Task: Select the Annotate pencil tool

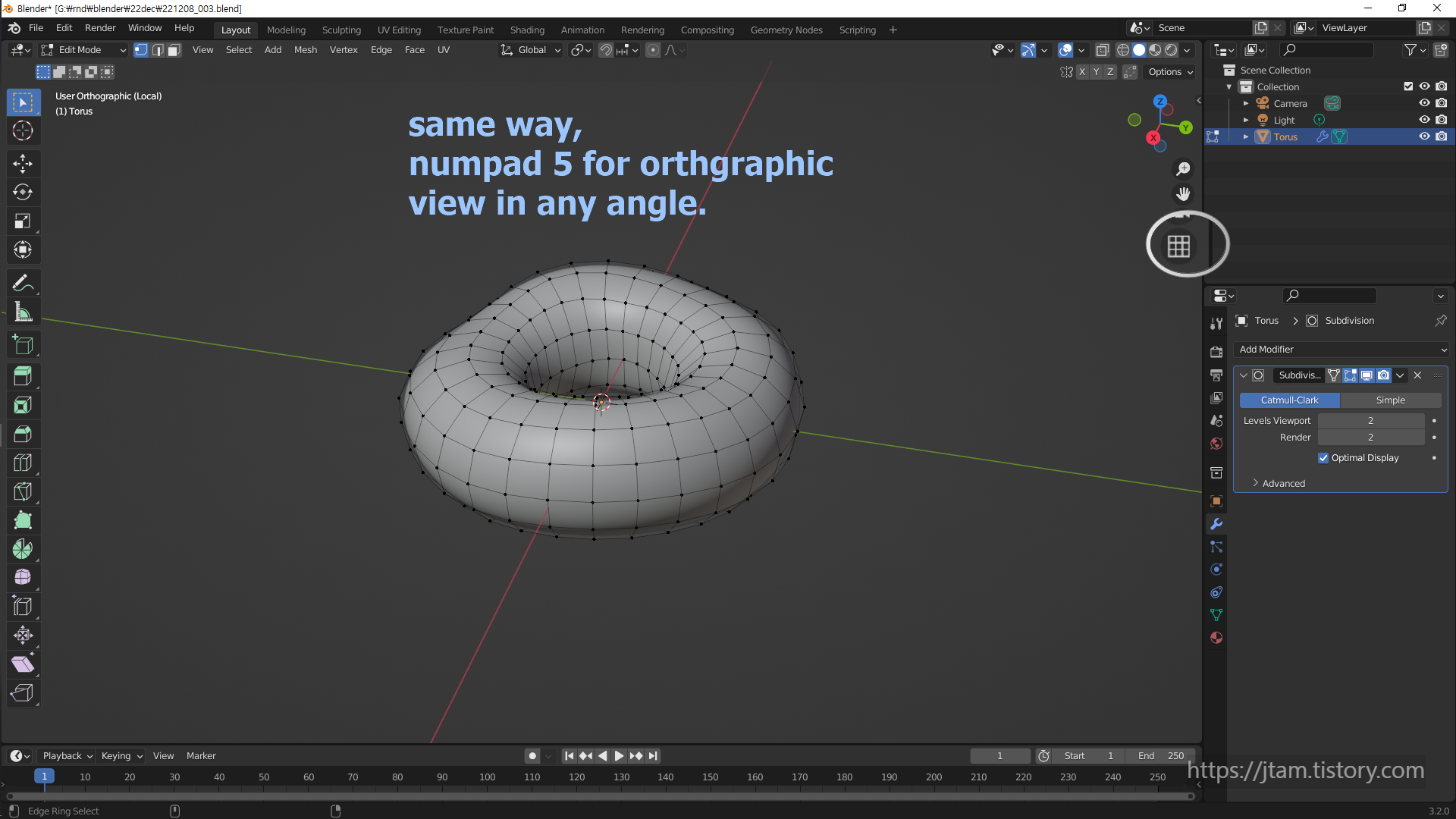Action: [x=23, y=283]
